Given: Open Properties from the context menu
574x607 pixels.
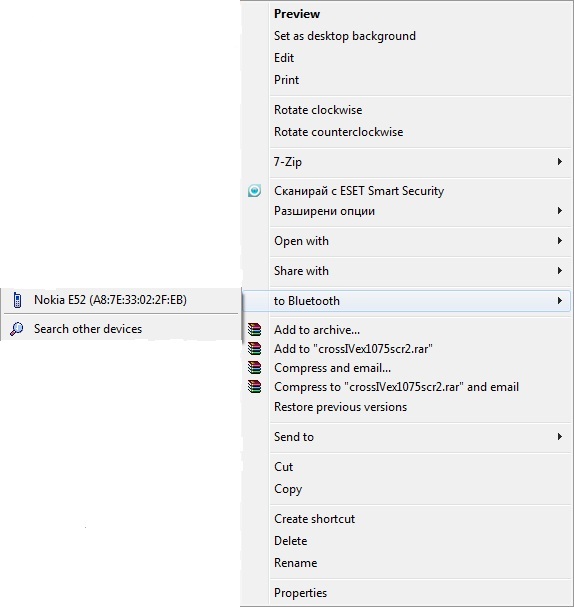Looking at the screenshot, I should [300, 593].
